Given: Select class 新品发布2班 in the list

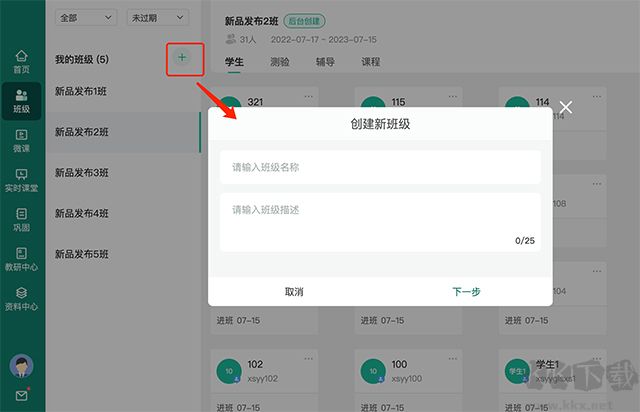Looking at the screenshot, I should 122,132.
